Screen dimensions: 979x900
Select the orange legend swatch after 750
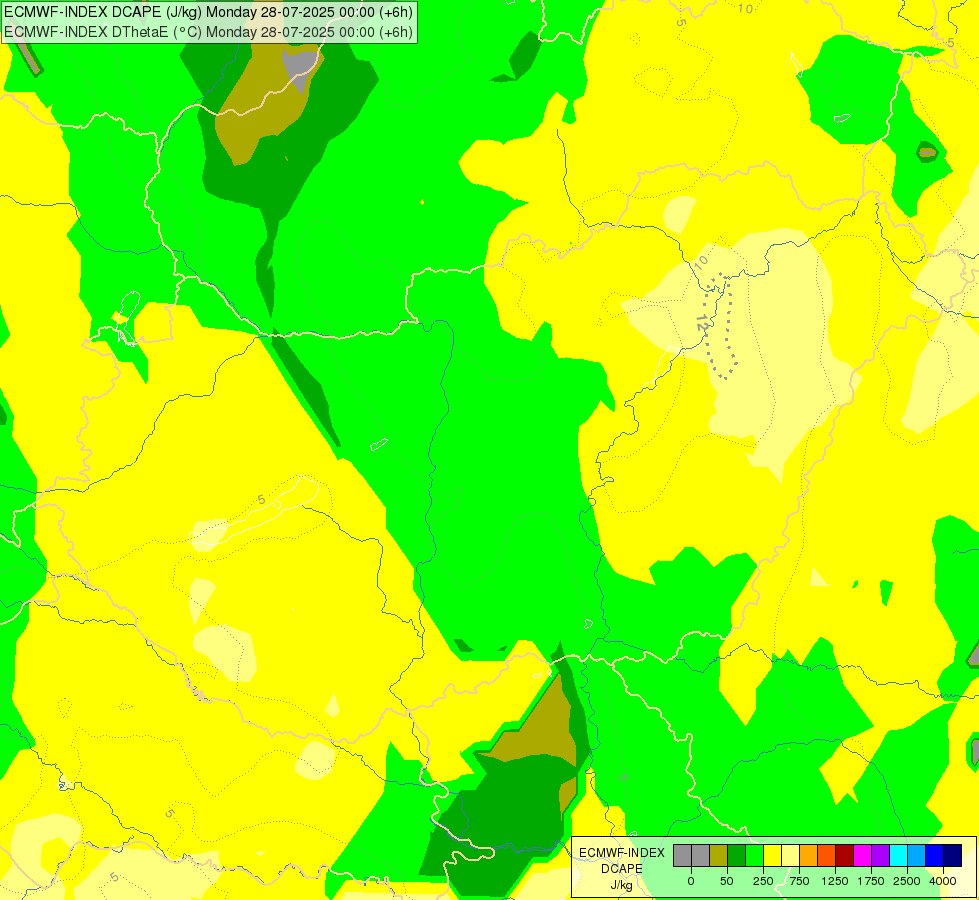[809, 855]
